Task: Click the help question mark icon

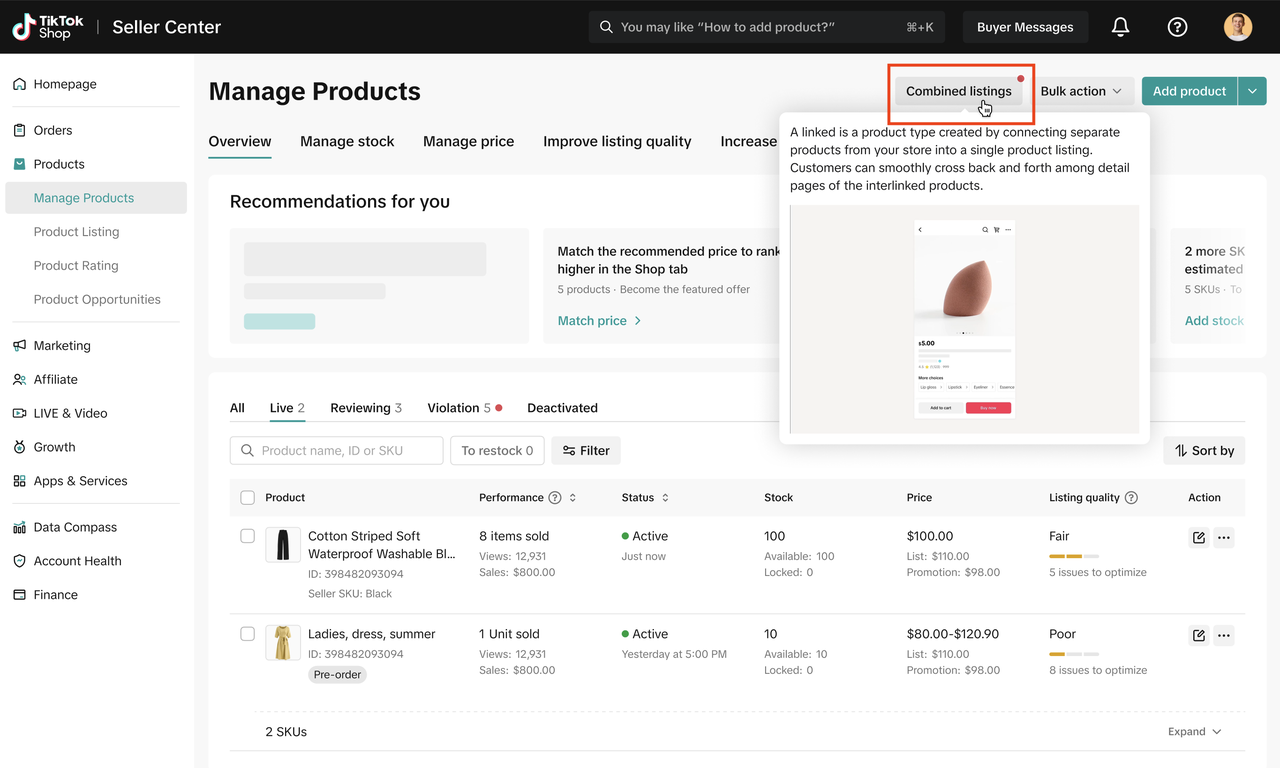Action: pyautogui.click(x=1177, y=27)
